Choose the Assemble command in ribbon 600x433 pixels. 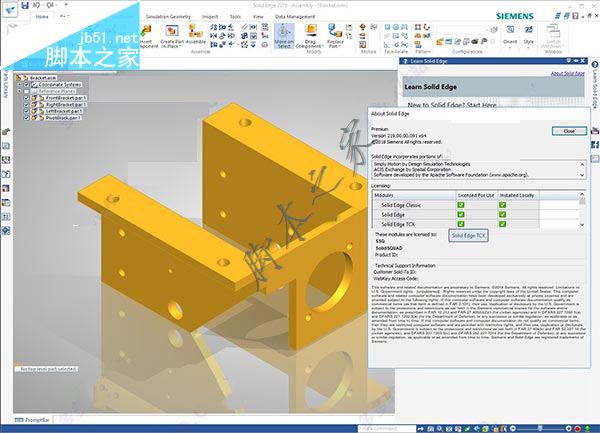tap(196, 34)
